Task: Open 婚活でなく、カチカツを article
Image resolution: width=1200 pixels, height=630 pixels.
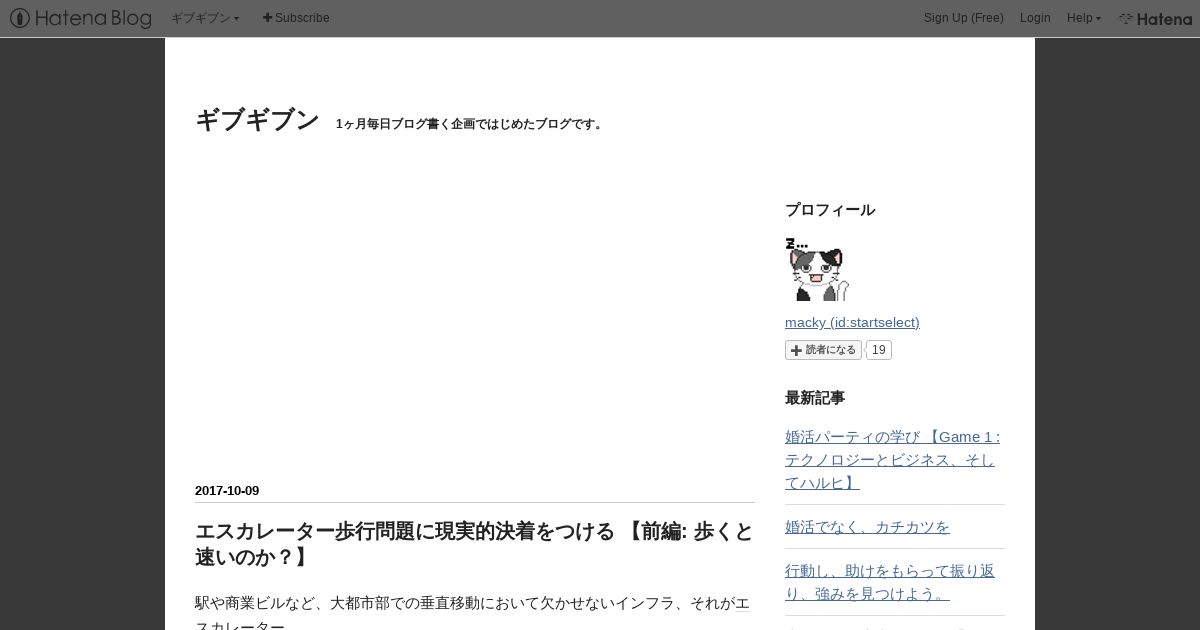Action: tap(867, 526)
